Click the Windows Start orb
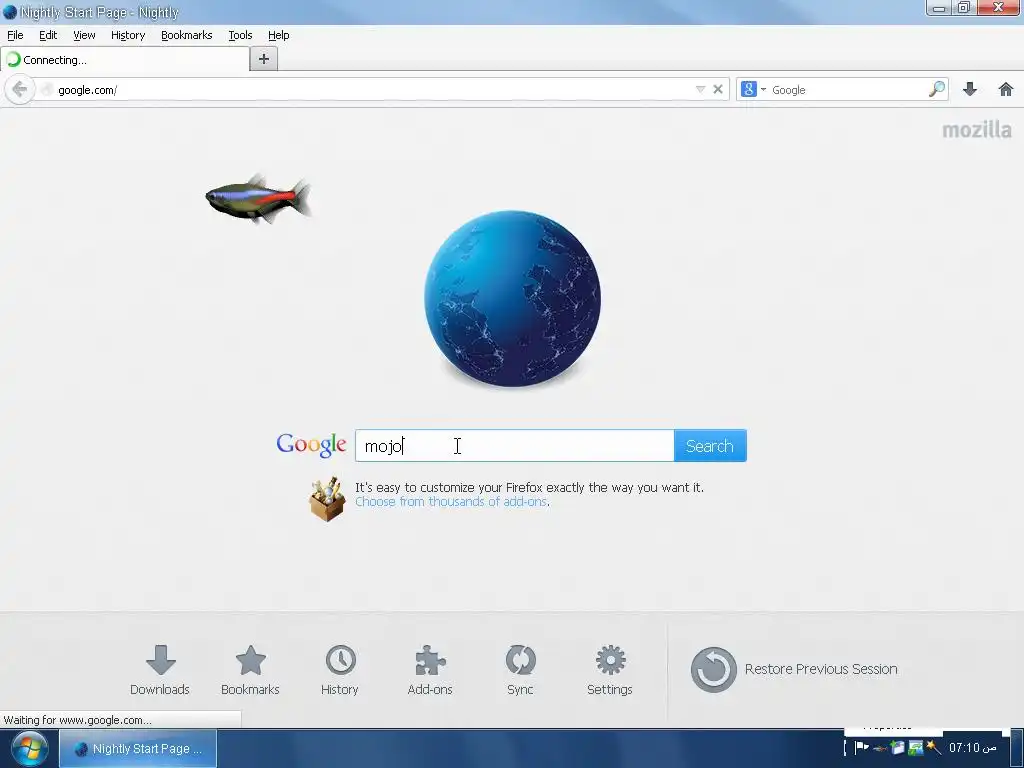1024x768 pixels. tap(28, 748)
